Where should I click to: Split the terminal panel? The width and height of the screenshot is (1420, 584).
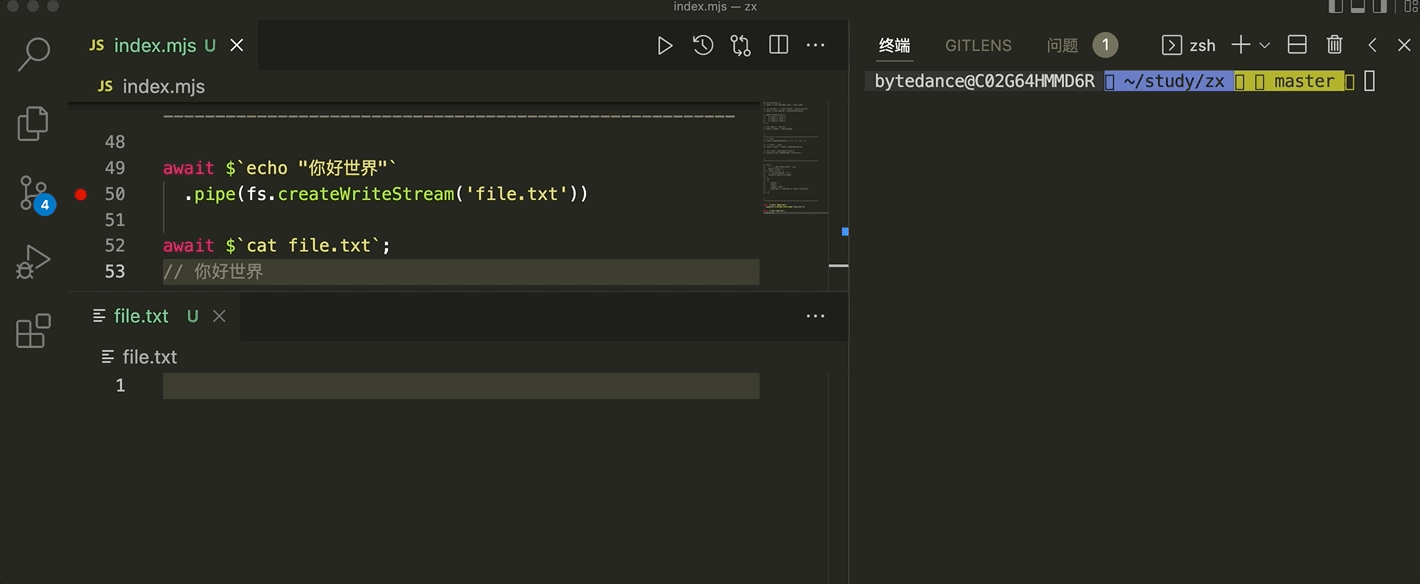[x=1297, y=45]
